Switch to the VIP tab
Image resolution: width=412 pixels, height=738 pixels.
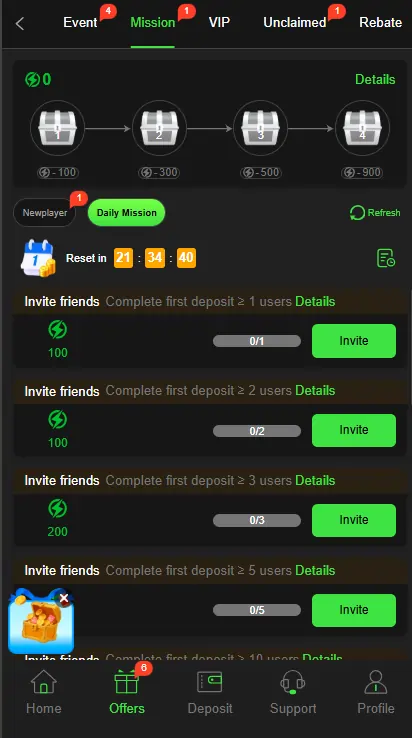point(219,22)
